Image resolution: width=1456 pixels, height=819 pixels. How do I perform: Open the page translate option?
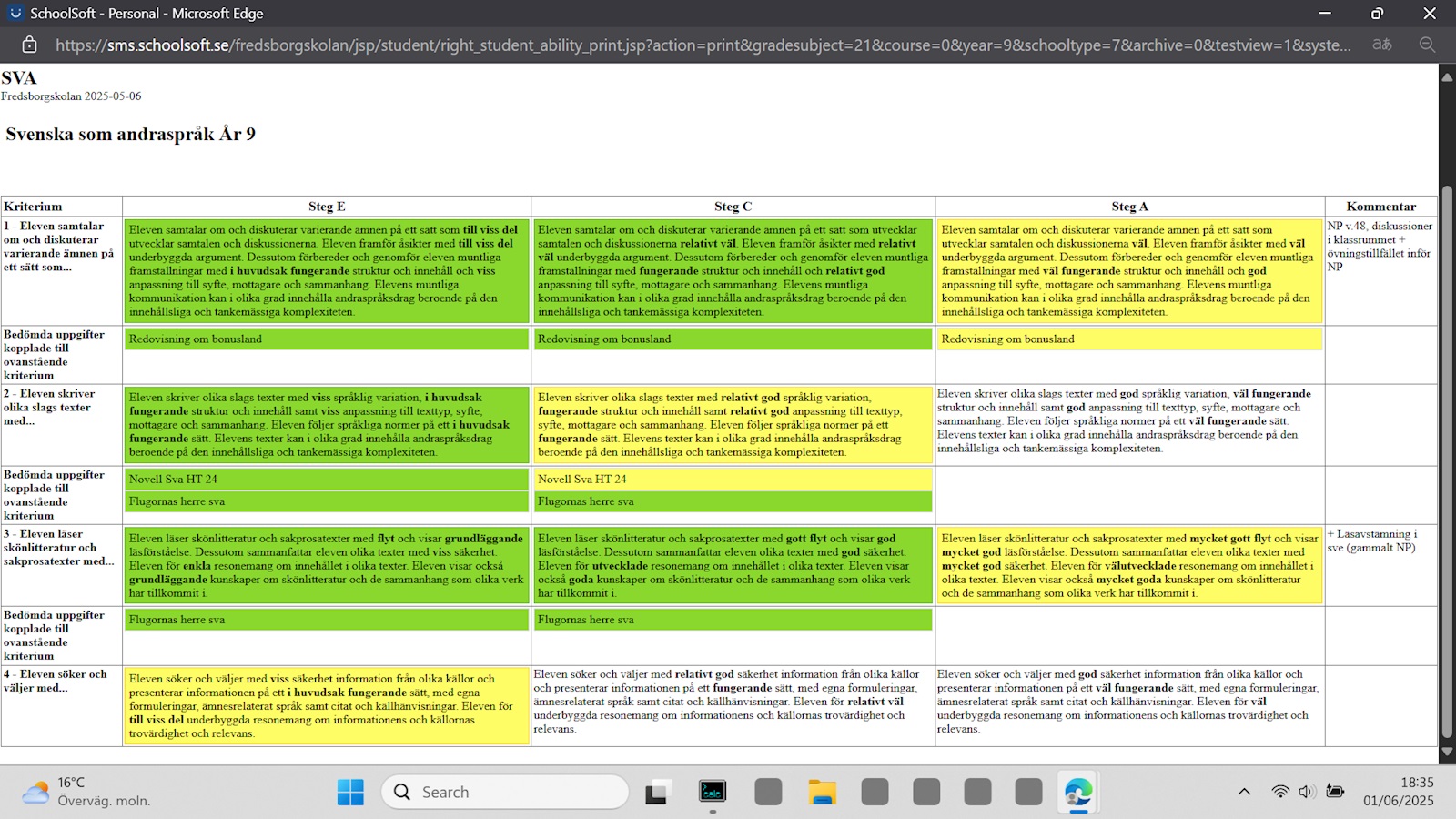(x=1381, y=45)
